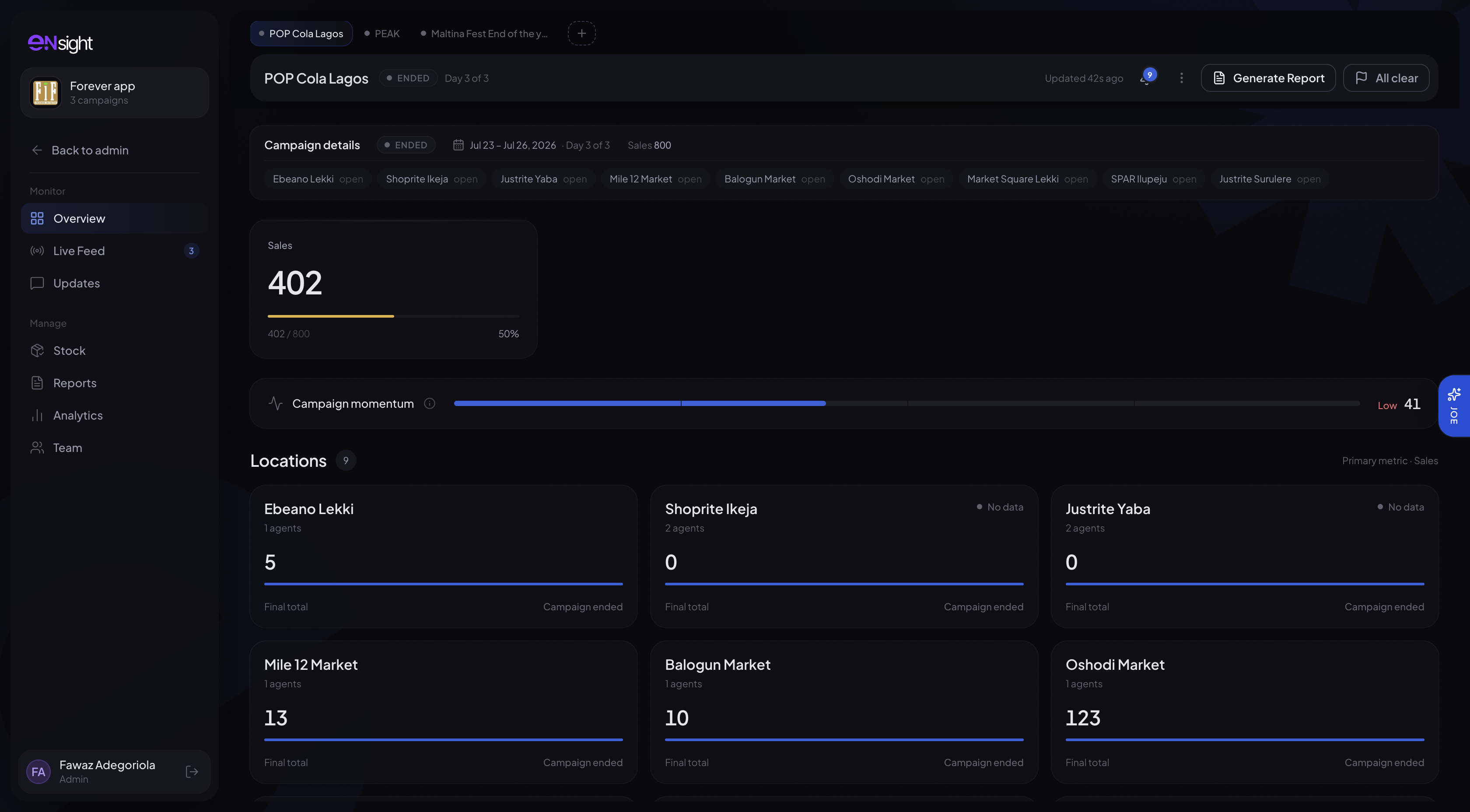This screenshot has width=1470, height=812.
Task: Click the Campaign momentum progress bar
Action: (907, 403)
